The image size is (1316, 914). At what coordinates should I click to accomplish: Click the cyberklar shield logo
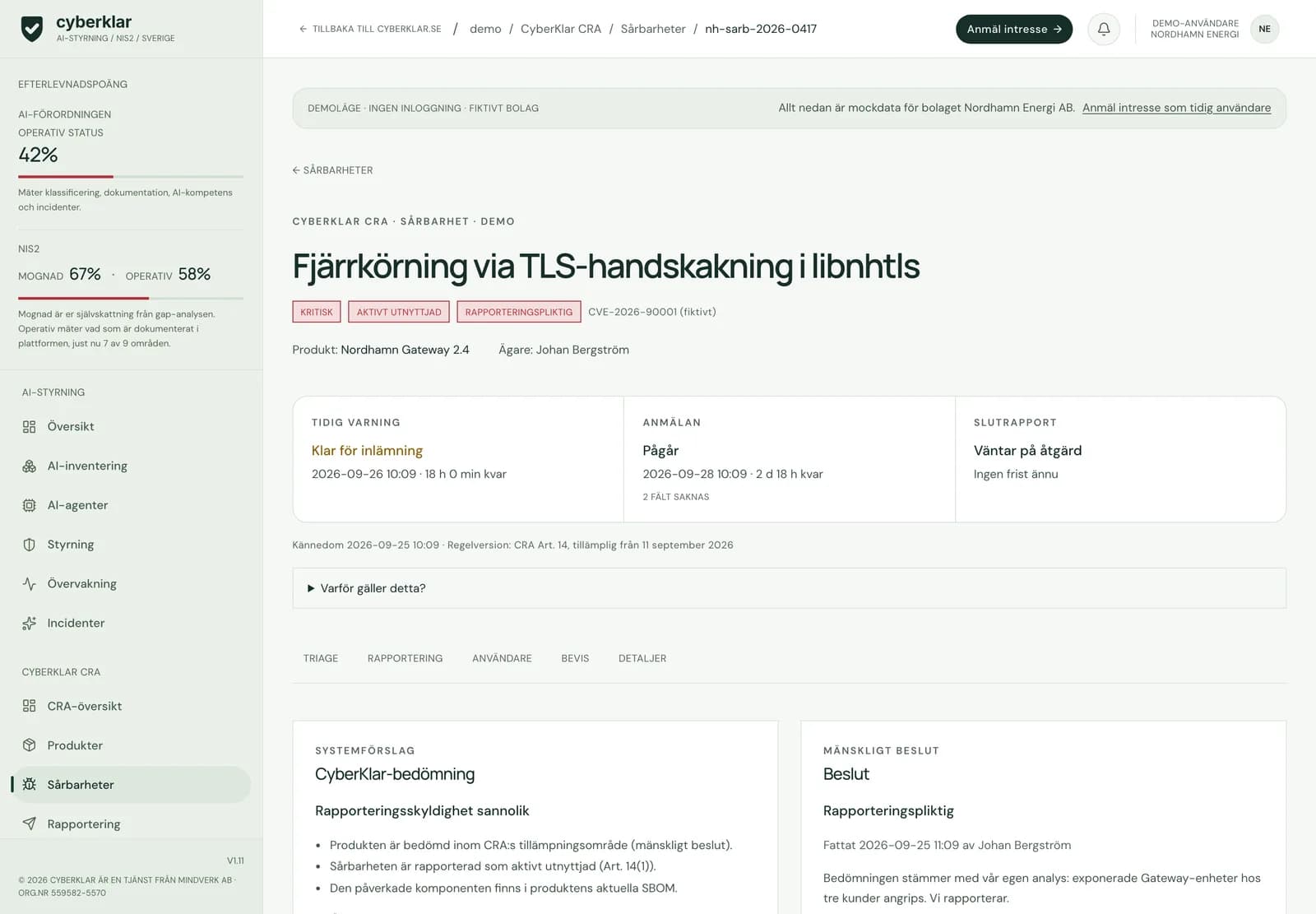point(32,29)
